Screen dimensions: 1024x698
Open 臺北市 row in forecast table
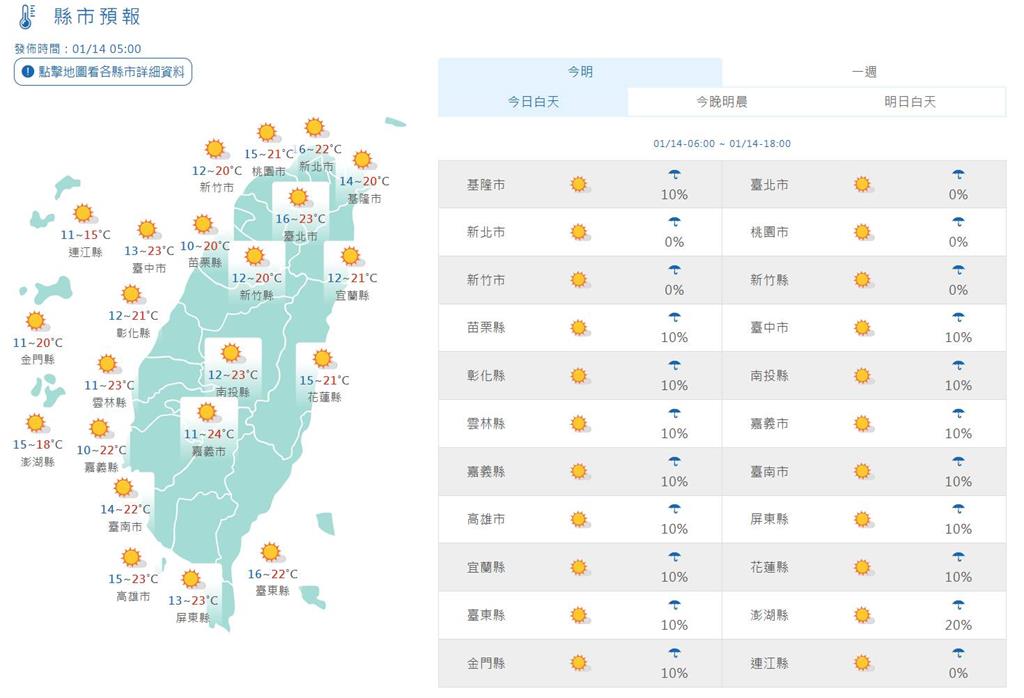coord(769,185)
